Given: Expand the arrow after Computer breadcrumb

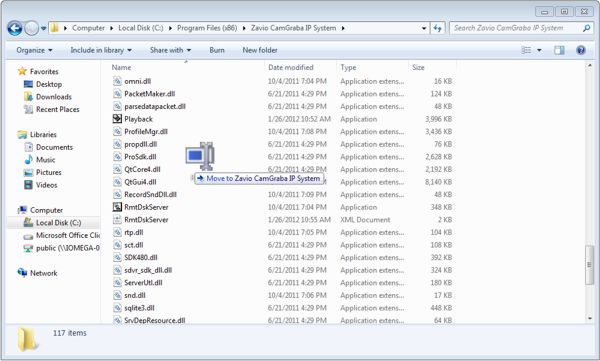Looking at the screenshot, I should 111,28.
